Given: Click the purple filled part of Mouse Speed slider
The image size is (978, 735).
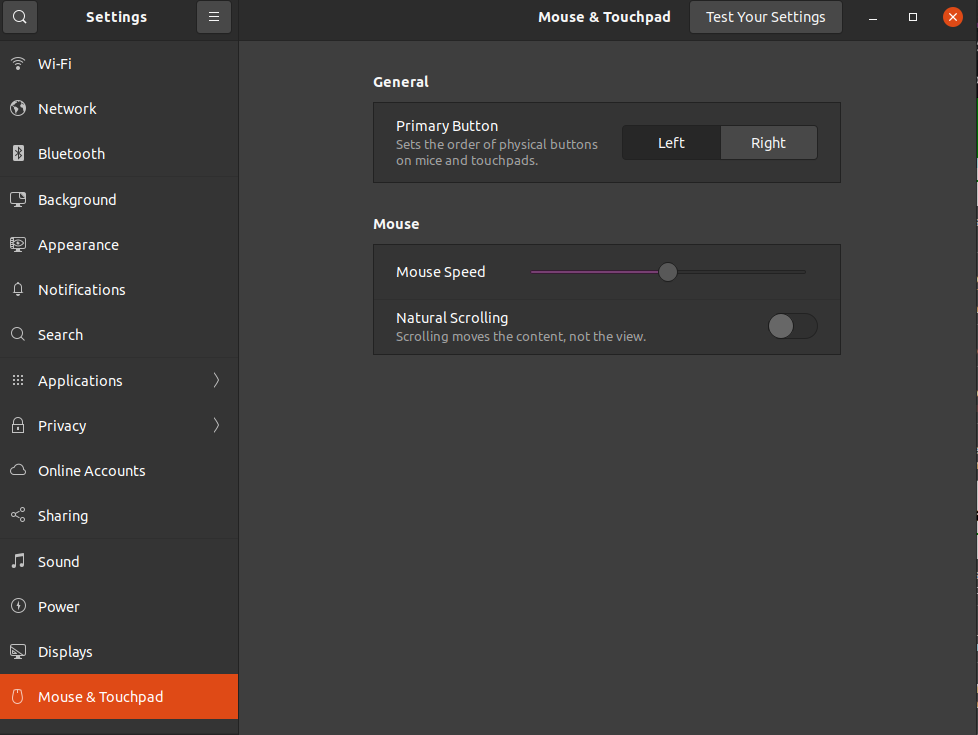Looking at the screenshot, I should click(x=594, y=272).
